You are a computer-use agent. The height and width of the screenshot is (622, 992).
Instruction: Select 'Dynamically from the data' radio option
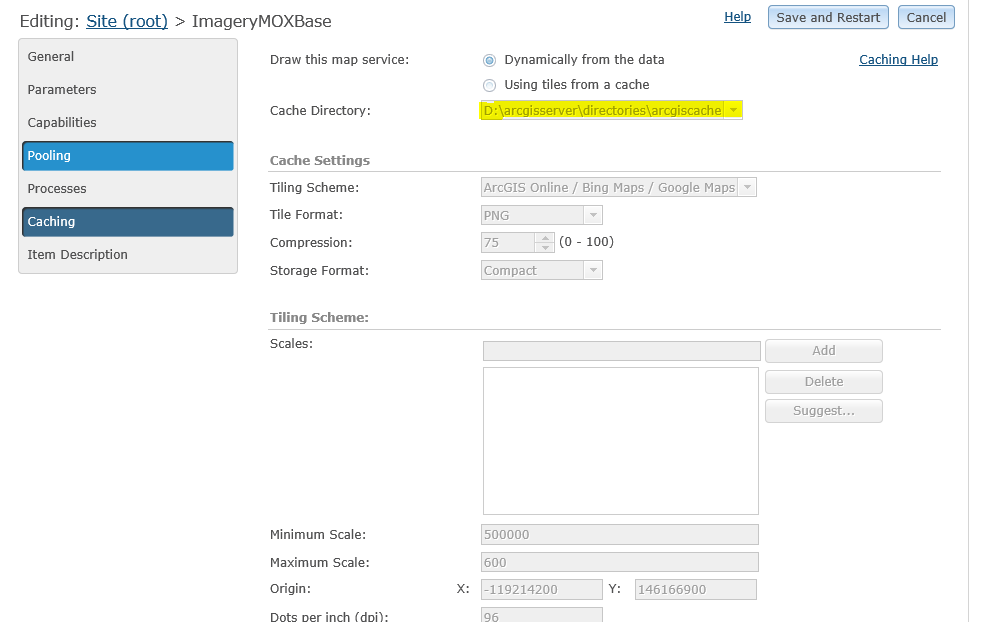click(489, 60)
